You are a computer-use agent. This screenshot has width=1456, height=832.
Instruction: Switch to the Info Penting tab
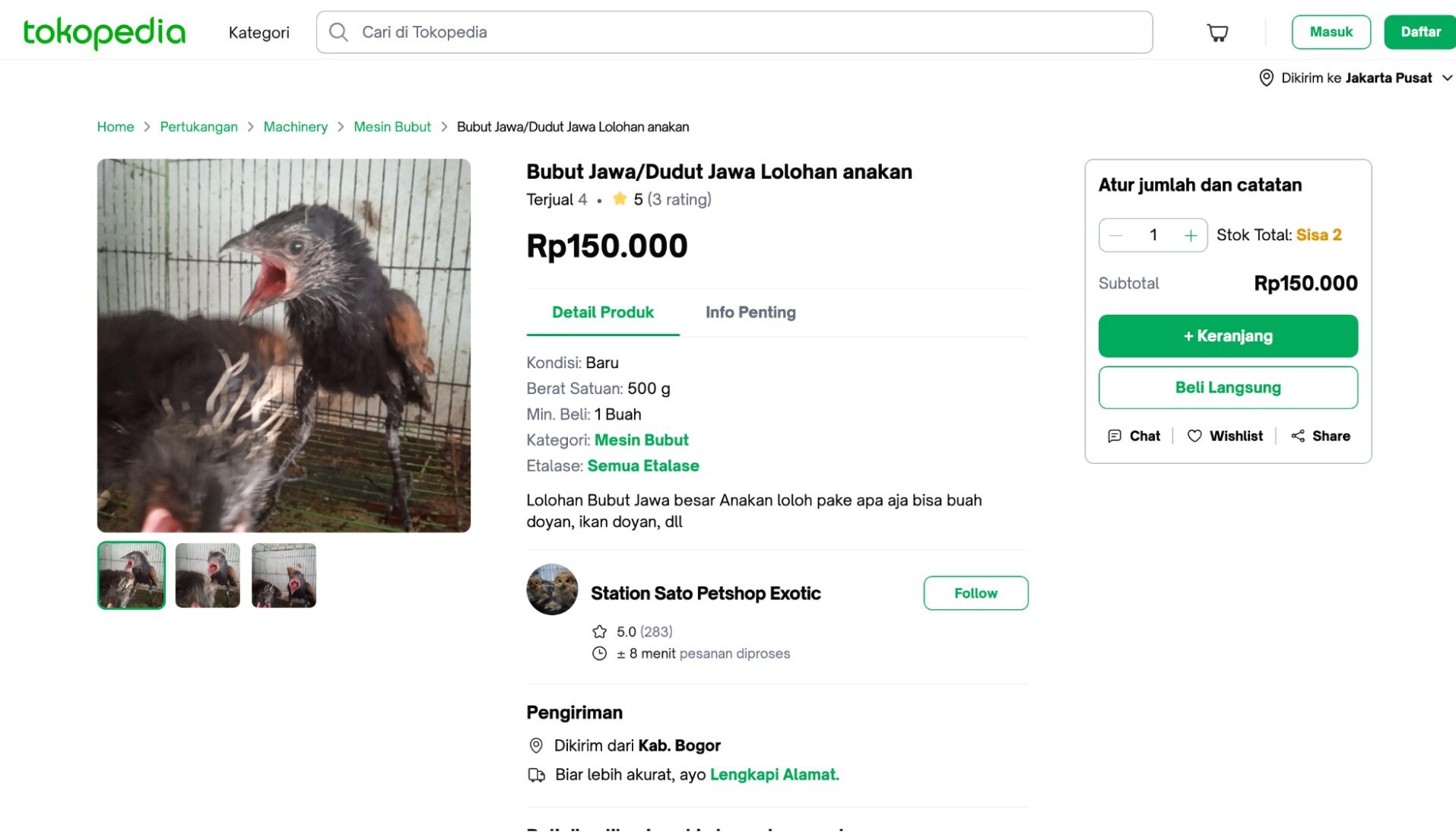pyautogui.click(x=750, y=312)
